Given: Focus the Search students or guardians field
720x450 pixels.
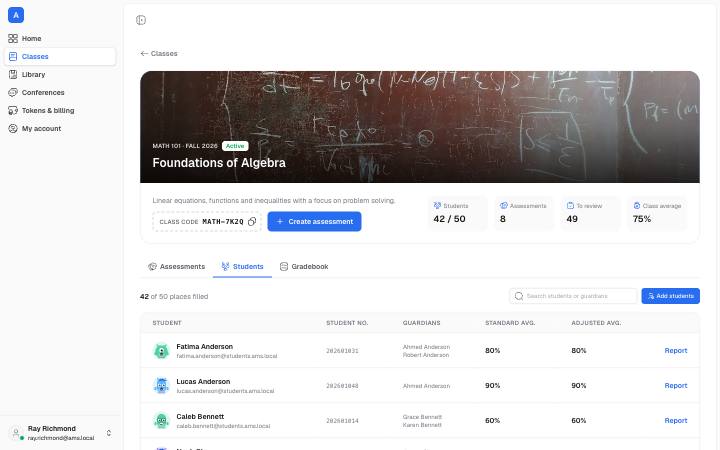Looking at the screenshot, I should [573, 296].
